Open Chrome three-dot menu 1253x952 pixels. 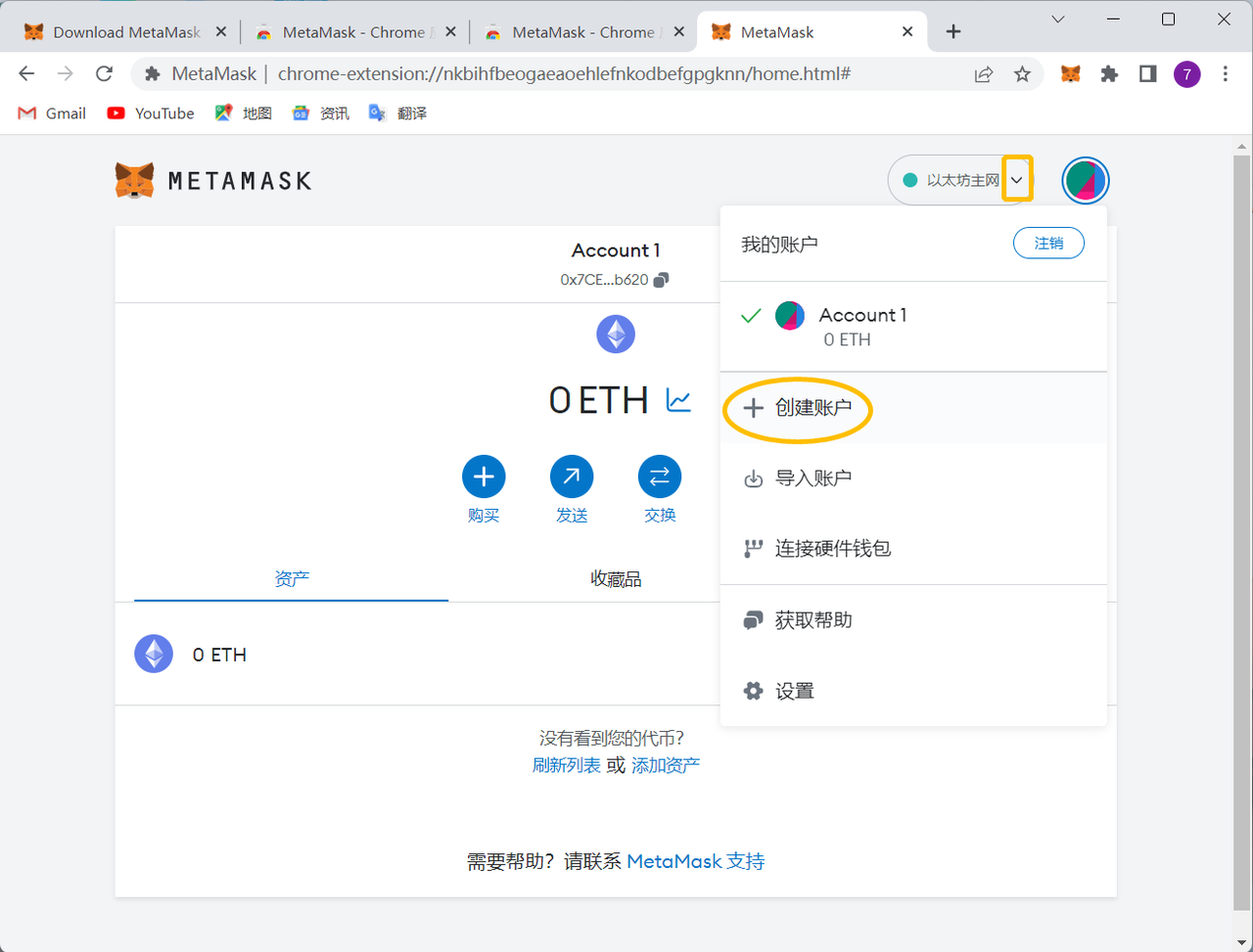1226,73
